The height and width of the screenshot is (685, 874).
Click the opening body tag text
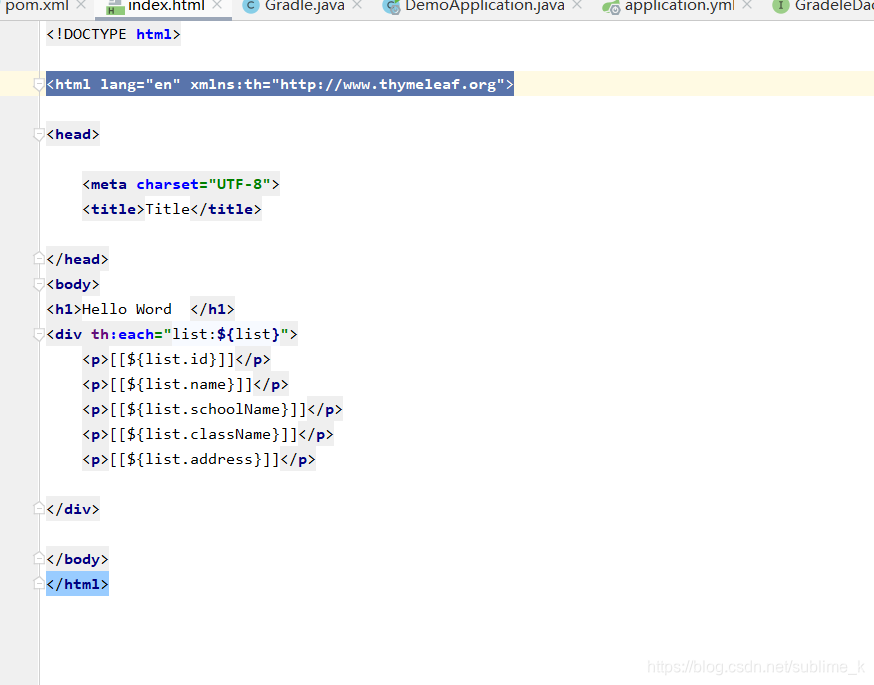(x=73, y=284)
